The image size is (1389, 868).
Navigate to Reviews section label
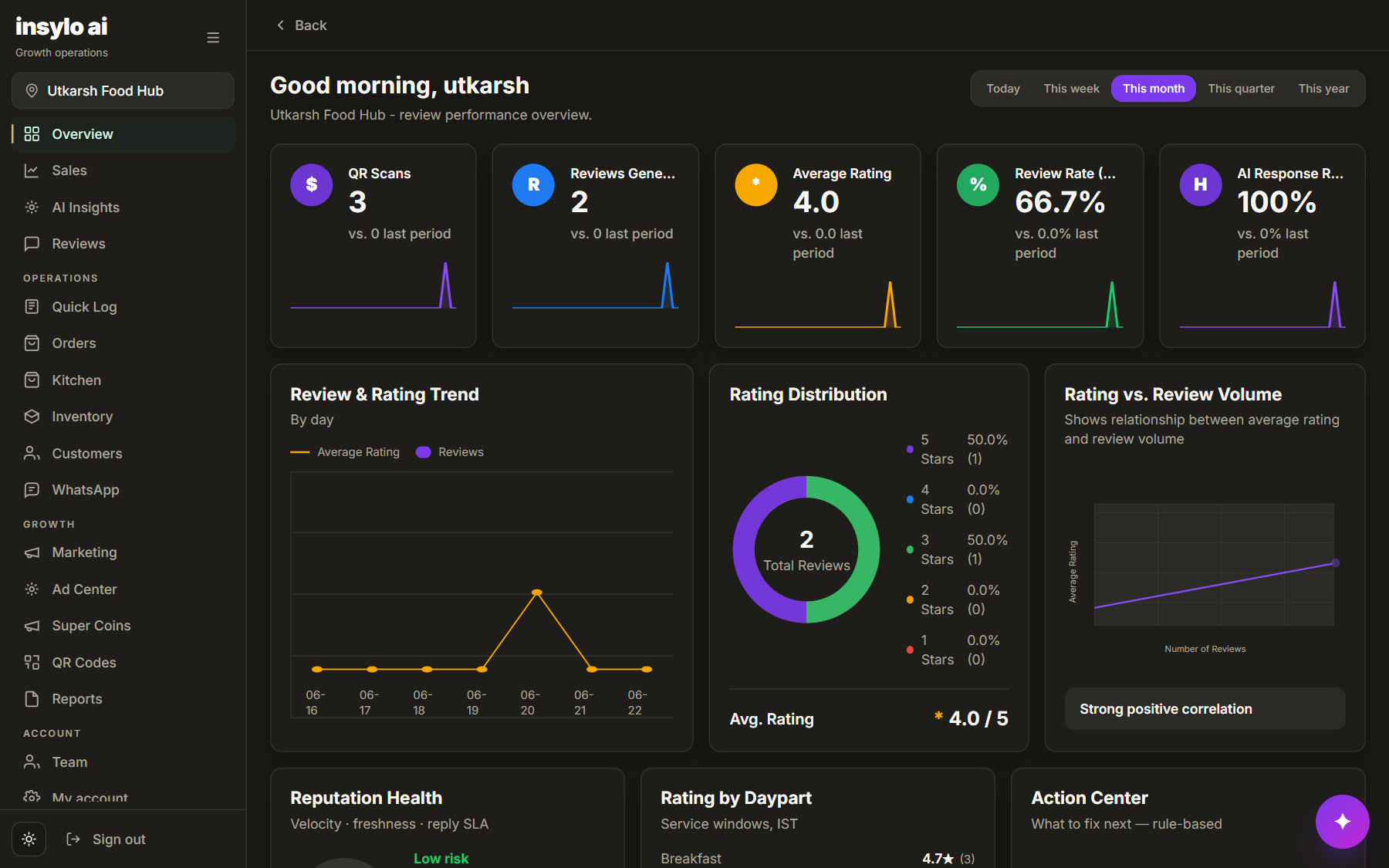[79, 244]
